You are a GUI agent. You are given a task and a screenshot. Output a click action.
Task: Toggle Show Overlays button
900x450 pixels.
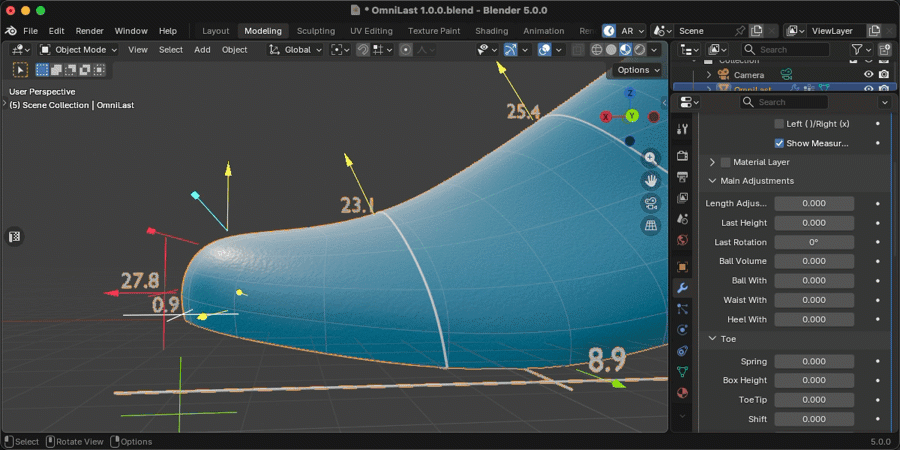point(545,50)
